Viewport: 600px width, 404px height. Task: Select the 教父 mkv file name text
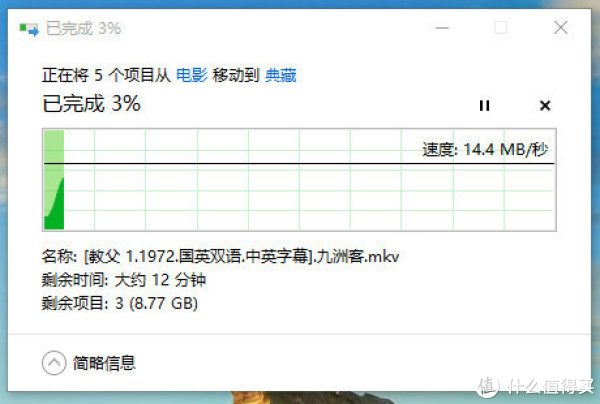pyautogui.click(x=242, y=256)
